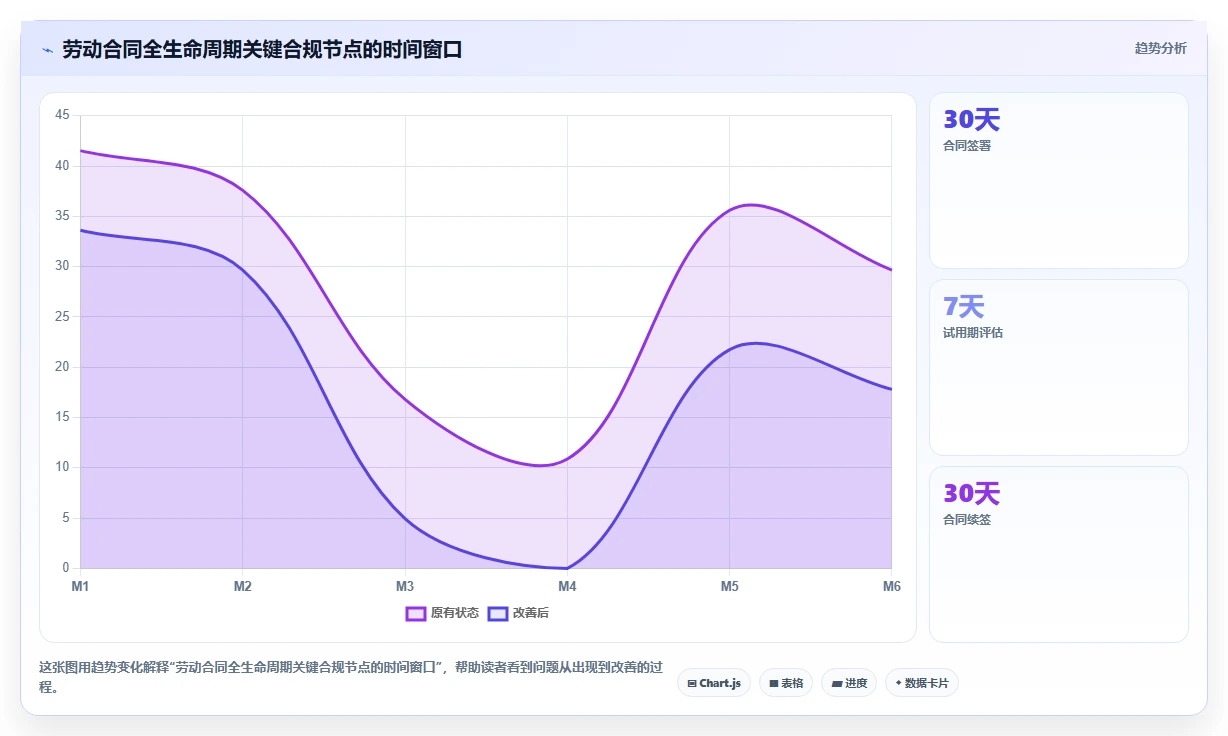Screen dimensions: 1228x736
Task: Select the 合同签署 30天 card
Action: coord(1059,180)
